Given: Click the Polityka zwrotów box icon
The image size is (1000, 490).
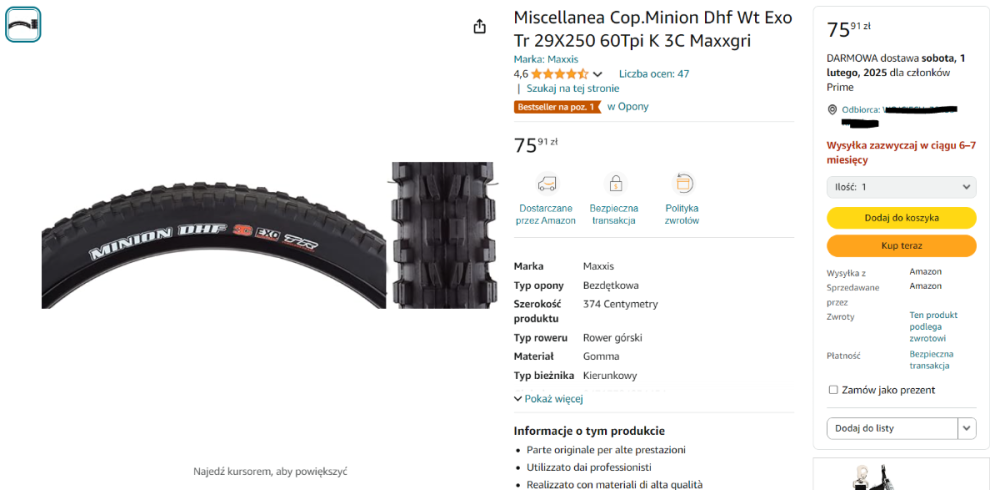Looking at the screenshot, I should (682, 184).
